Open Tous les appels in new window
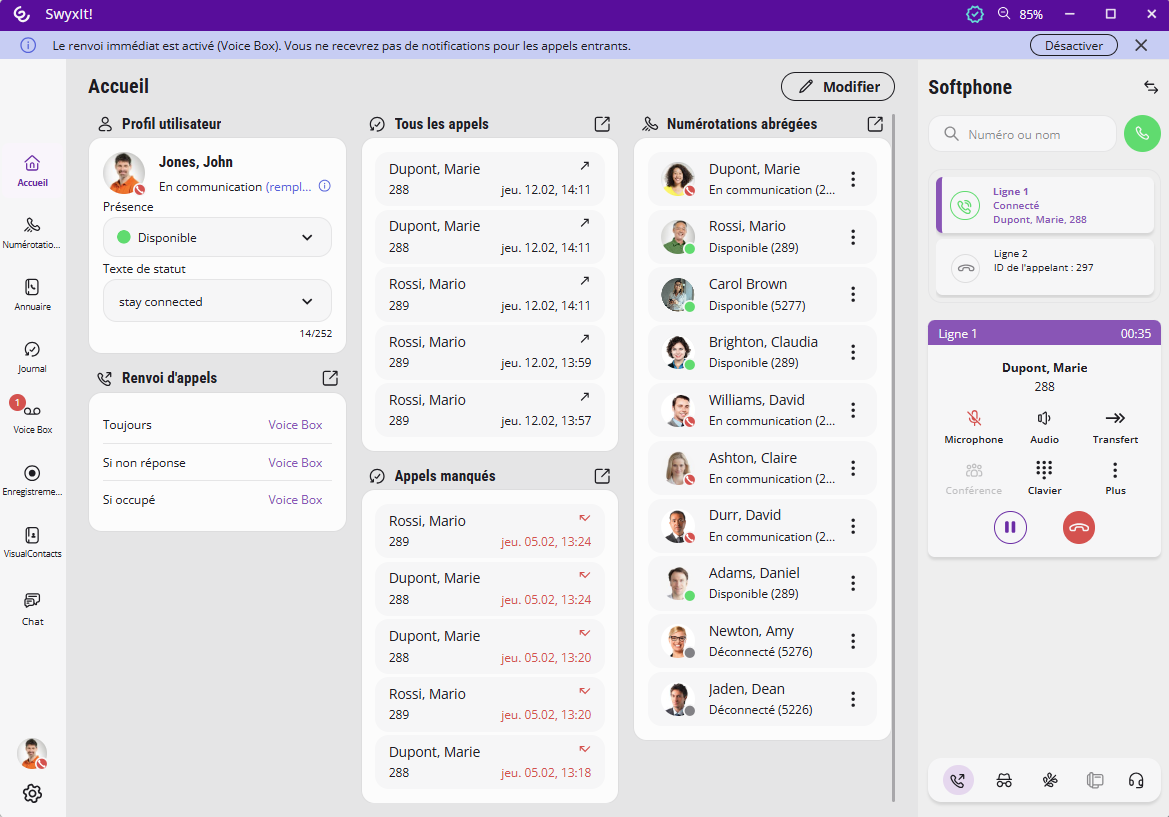Screen dimensions: 1169x817 pos(602,124)
